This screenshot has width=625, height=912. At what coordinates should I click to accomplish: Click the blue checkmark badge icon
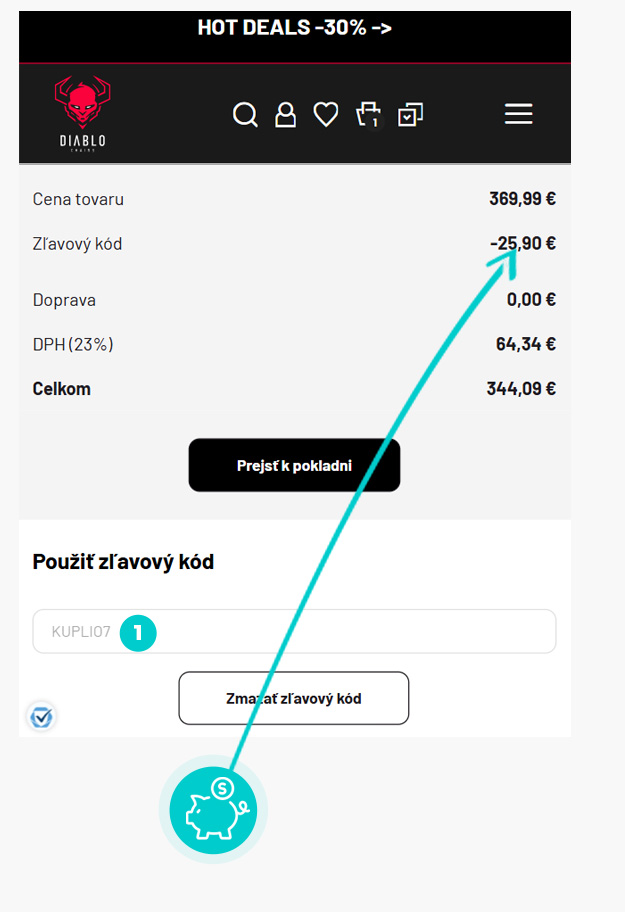(42, 717)
